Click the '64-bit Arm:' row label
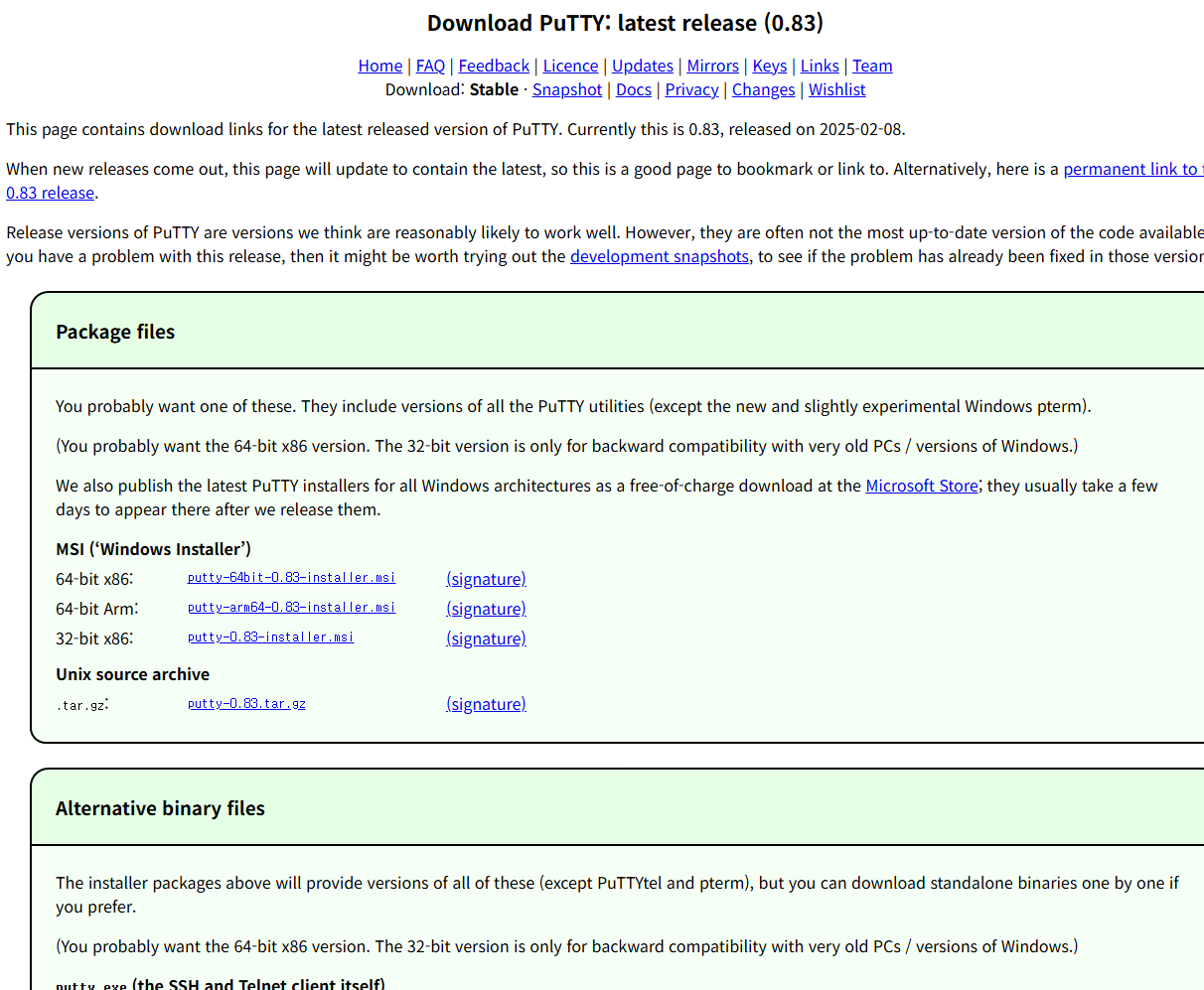This screenshot has height=990, width=1204. (97, 609)
